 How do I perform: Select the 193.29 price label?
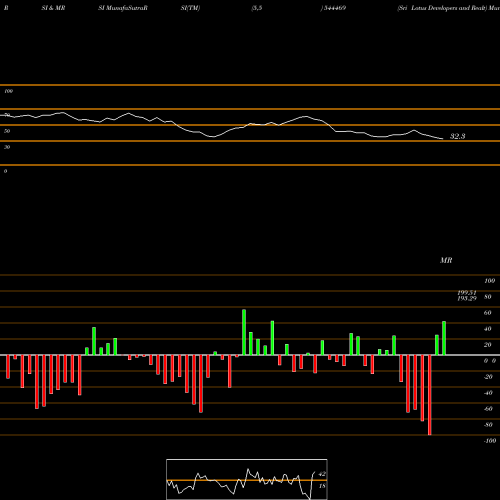click(467, 299)
